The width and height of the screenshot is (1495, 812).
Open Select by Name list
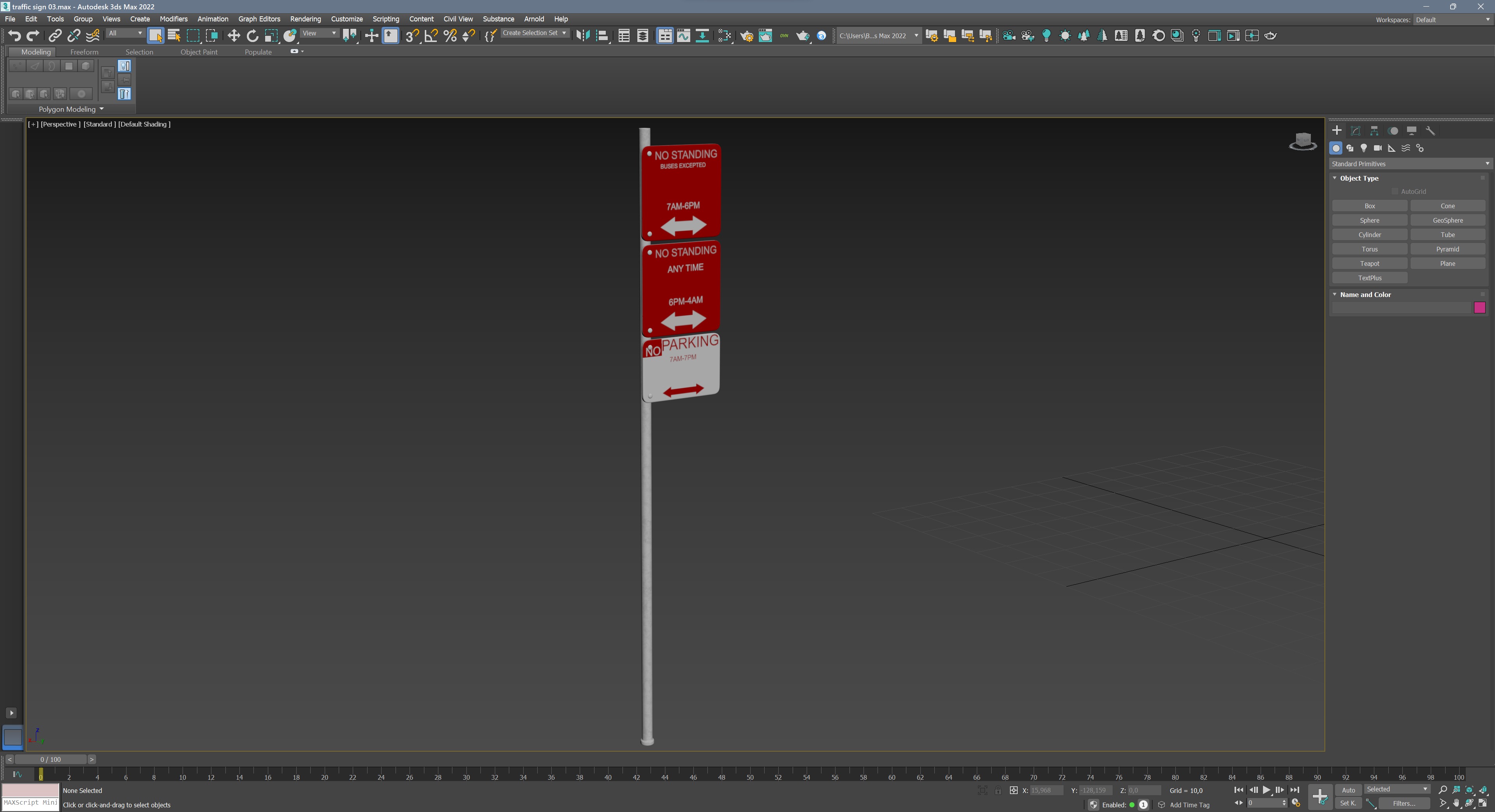174,35
